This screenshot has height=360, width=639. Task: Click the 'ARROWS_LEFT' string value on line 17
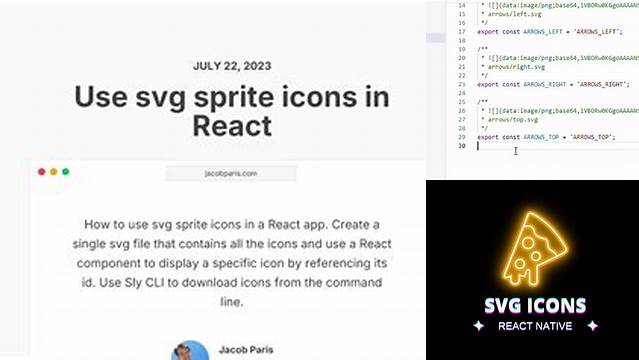point(597,31)
